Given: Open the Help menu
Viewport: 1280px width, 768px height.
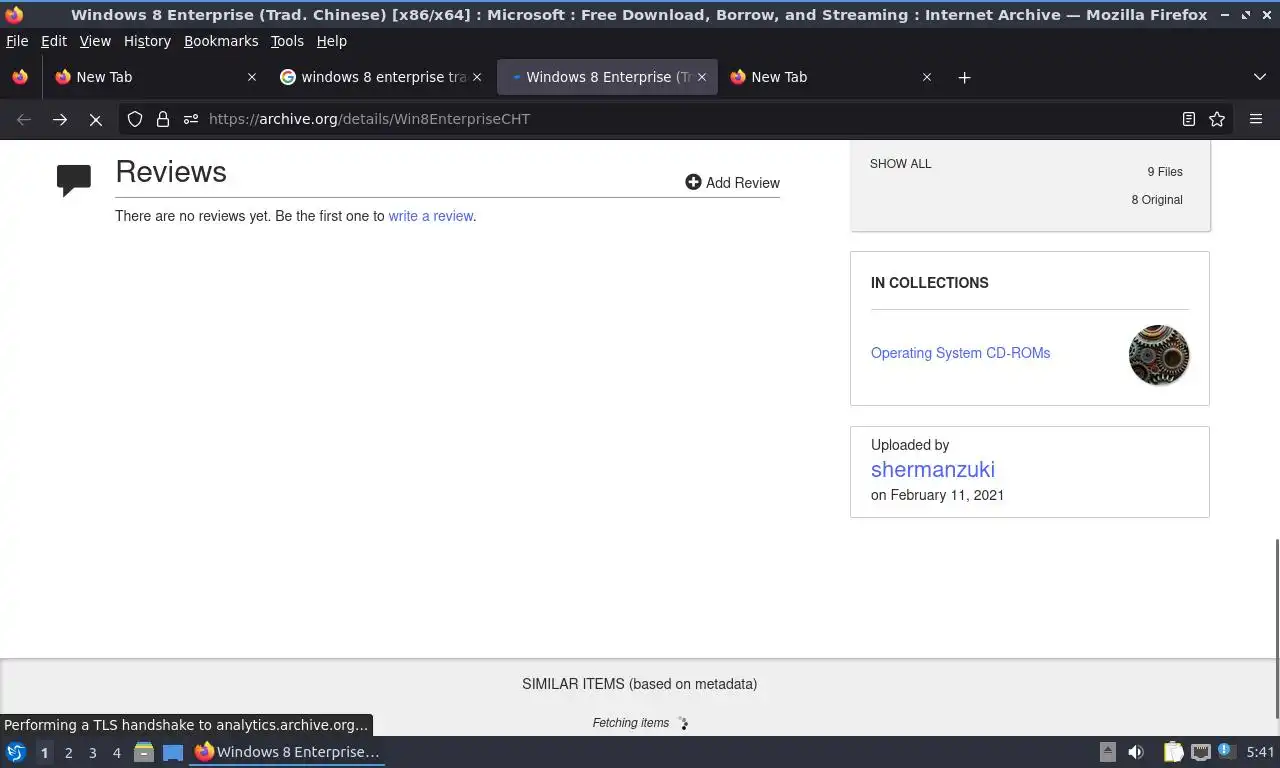Looking at the screenshot, I should [331, 41].
